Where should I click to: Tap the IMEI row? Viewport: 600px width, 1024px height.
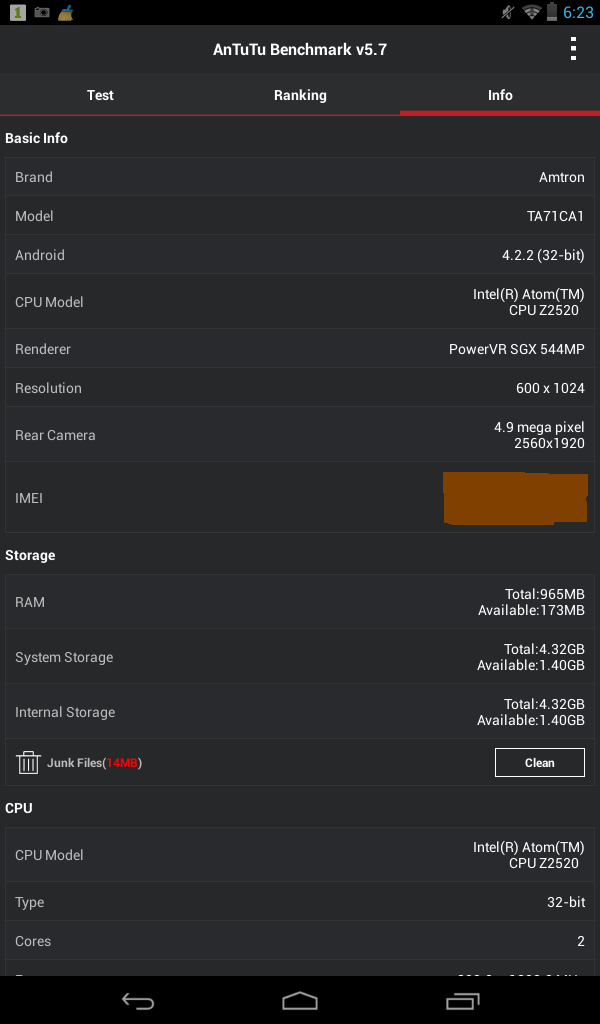point(300,498)
